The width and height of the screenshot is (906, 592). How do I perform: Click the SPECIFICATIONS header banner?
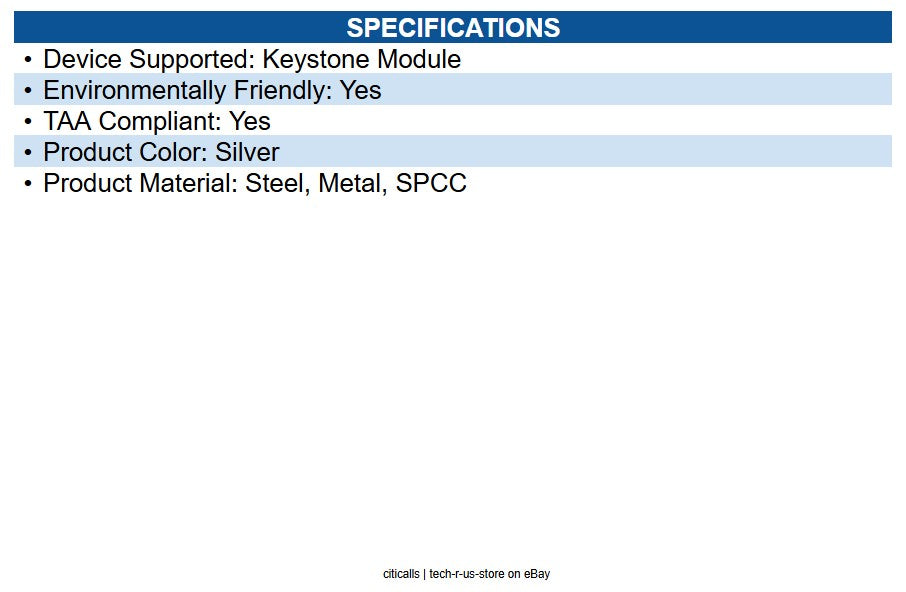click(x=453, y=27)
